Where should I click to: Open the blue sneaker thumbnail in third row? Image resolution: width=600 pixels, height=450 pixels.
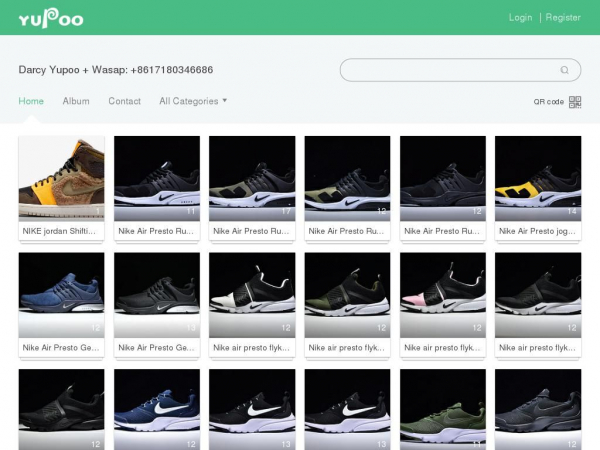[157, 409]
